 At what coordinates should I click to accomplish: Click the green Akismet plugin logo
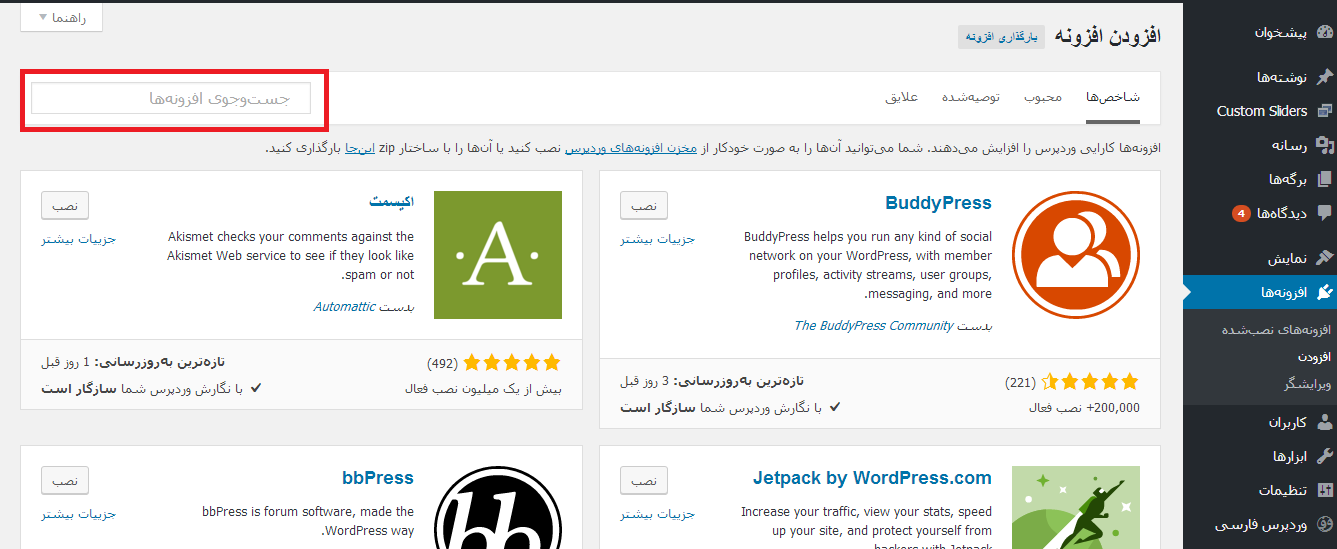tap(498, 255)
